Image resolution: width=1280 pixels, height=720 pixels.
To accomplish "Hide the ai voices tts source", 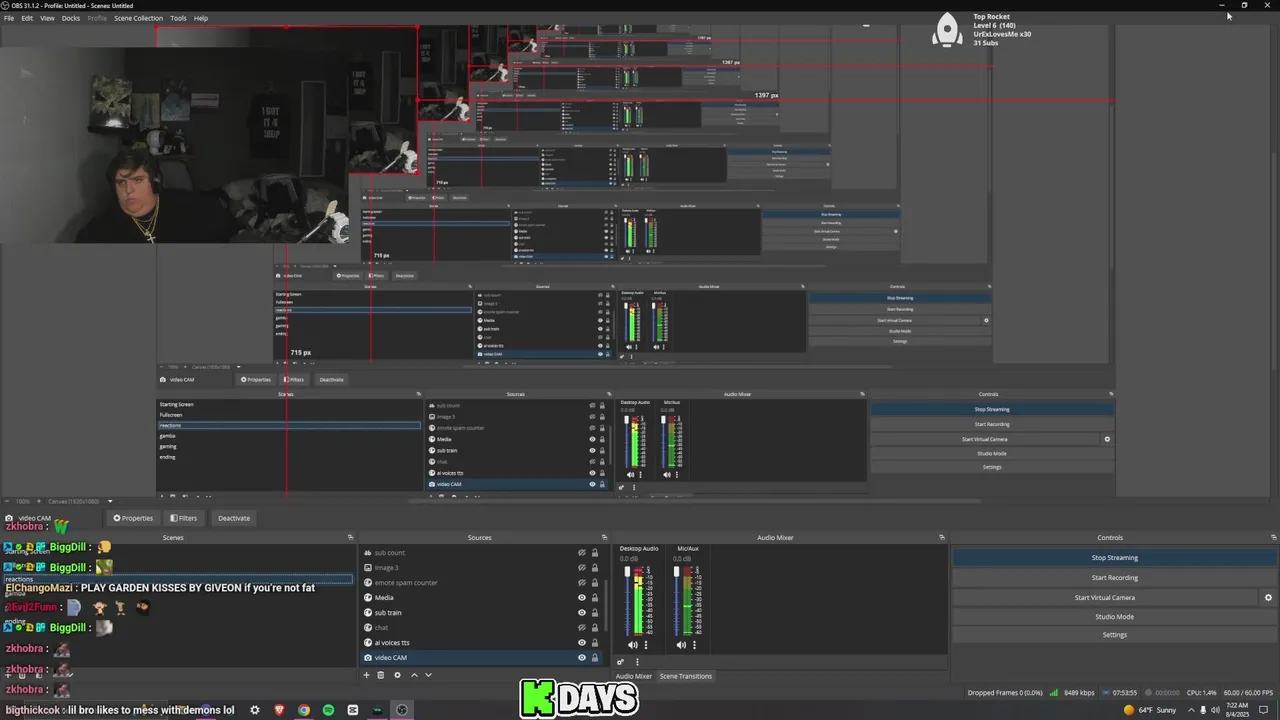I will [582, 643].
